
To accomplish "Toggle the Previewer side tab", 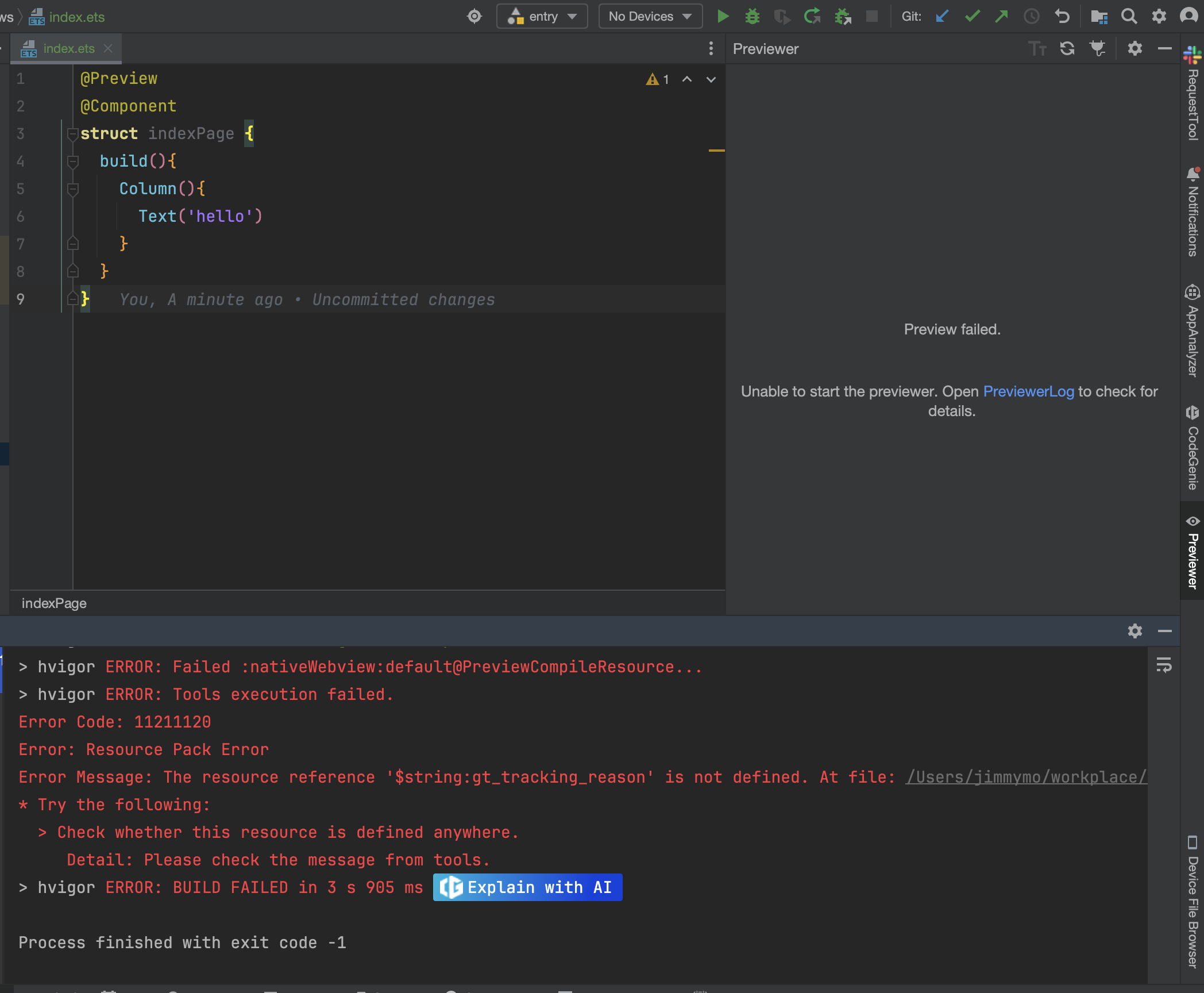I will pyautogui.click(x=1193, y=552).
